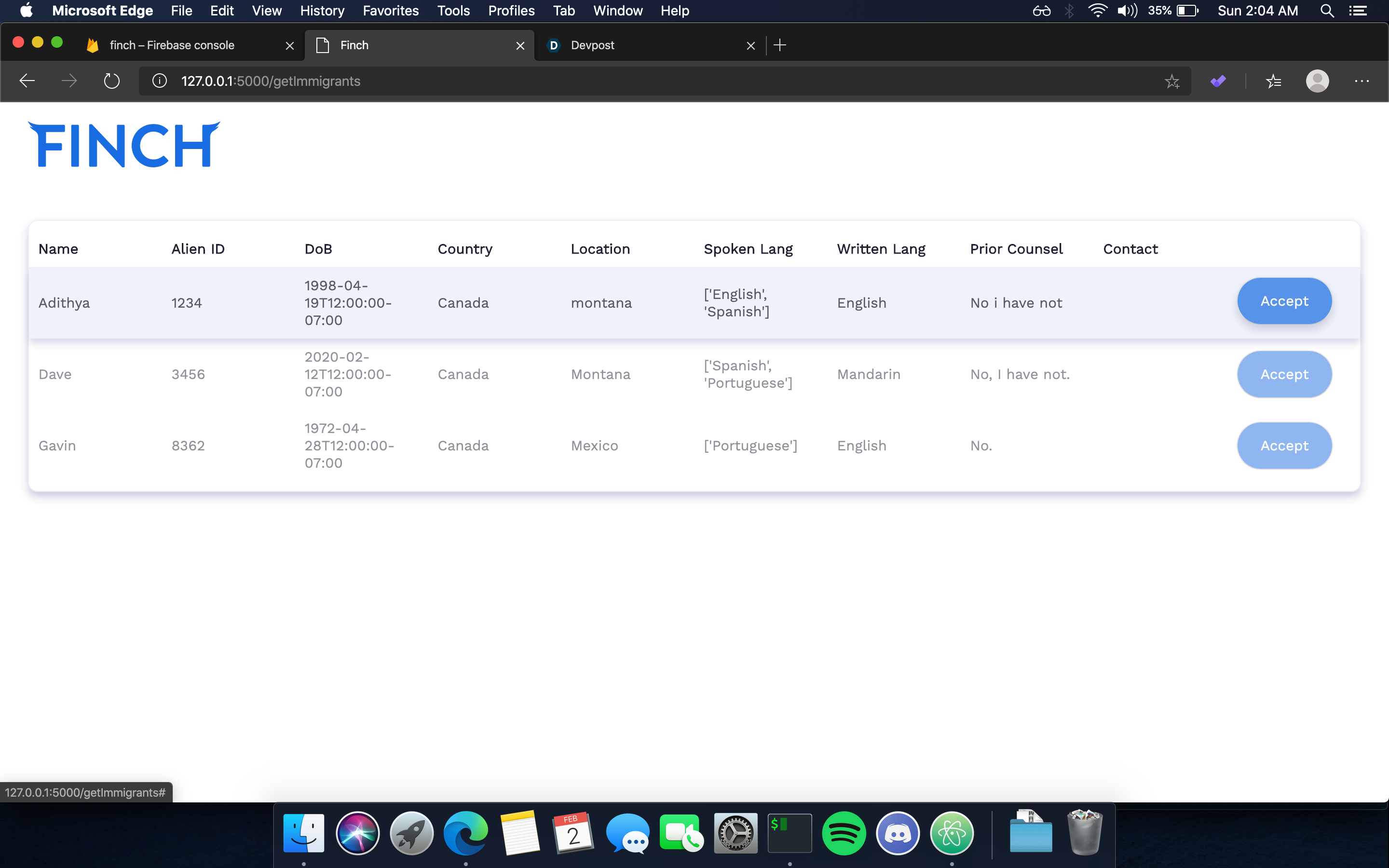
Task: Close the Devpost tab
Action: (750, 45)
